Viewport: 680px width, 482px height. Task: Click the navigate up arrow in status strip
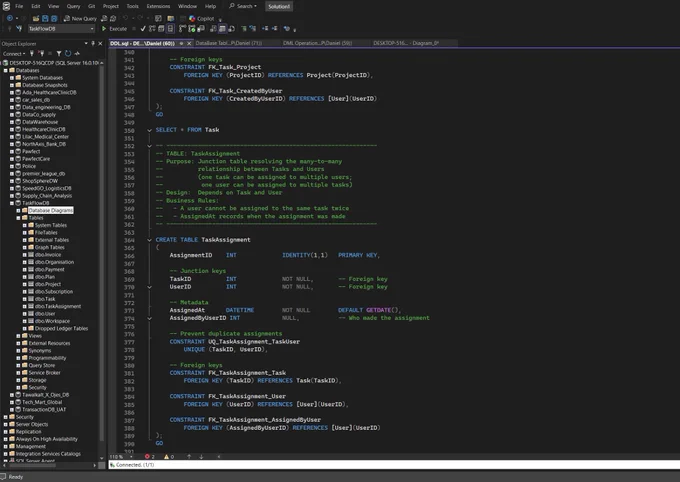(189, 456)
